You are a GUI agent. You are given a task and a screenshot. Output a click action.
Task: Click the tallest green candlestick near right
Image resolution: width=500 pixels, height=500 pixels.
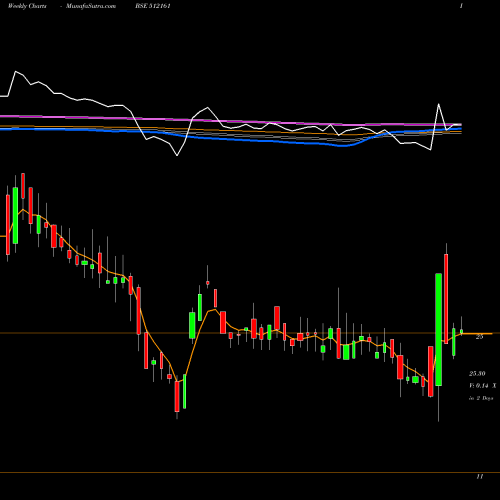[439, 330]
